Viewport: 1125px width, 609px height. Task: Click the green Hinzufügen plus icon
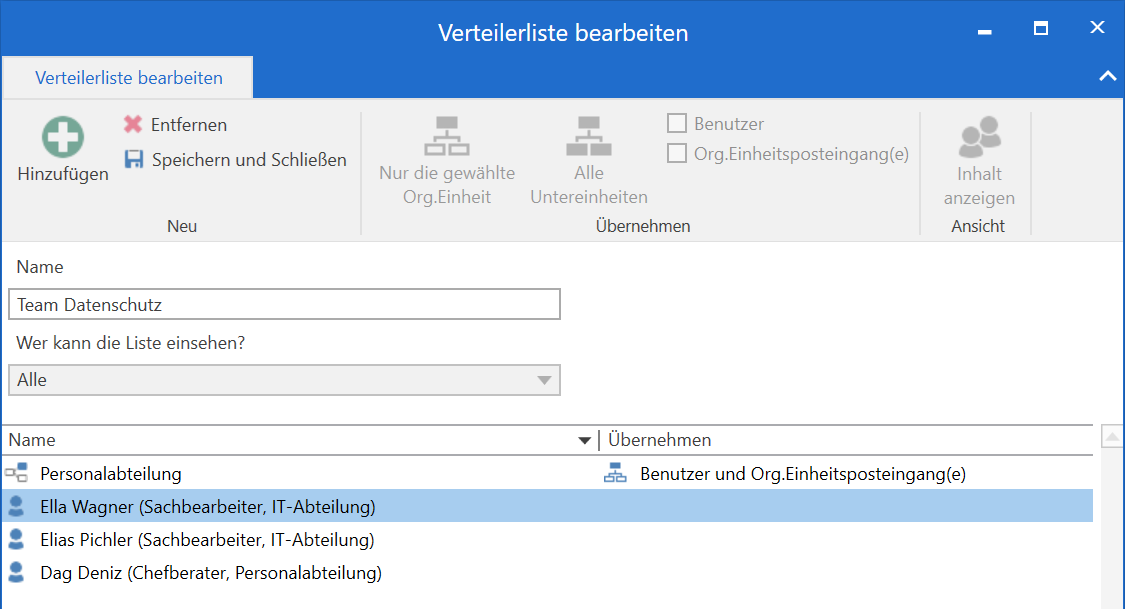point(62,136)
